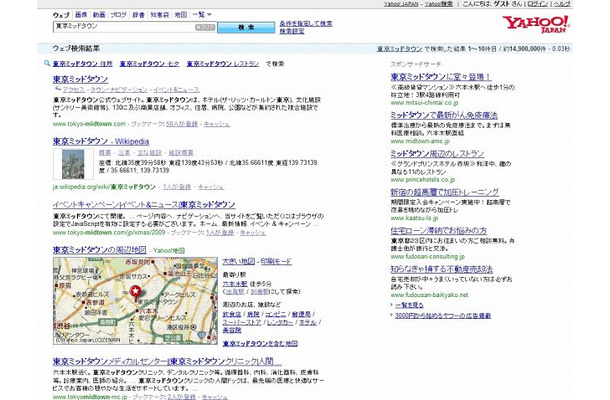Click the アクセス sublink under first result
This screenshot has width=610, height=400.
(x=74, y=89)
